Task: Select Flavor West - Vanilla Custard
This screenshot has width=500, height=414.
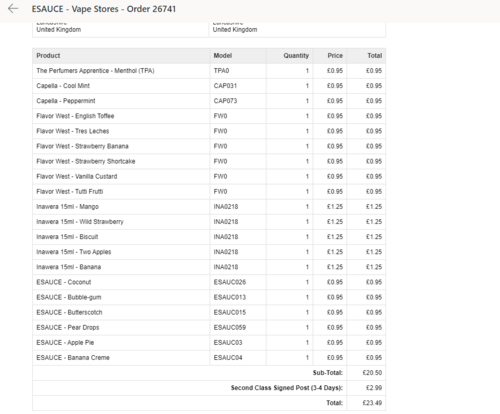Action: [x=77, y=176]
